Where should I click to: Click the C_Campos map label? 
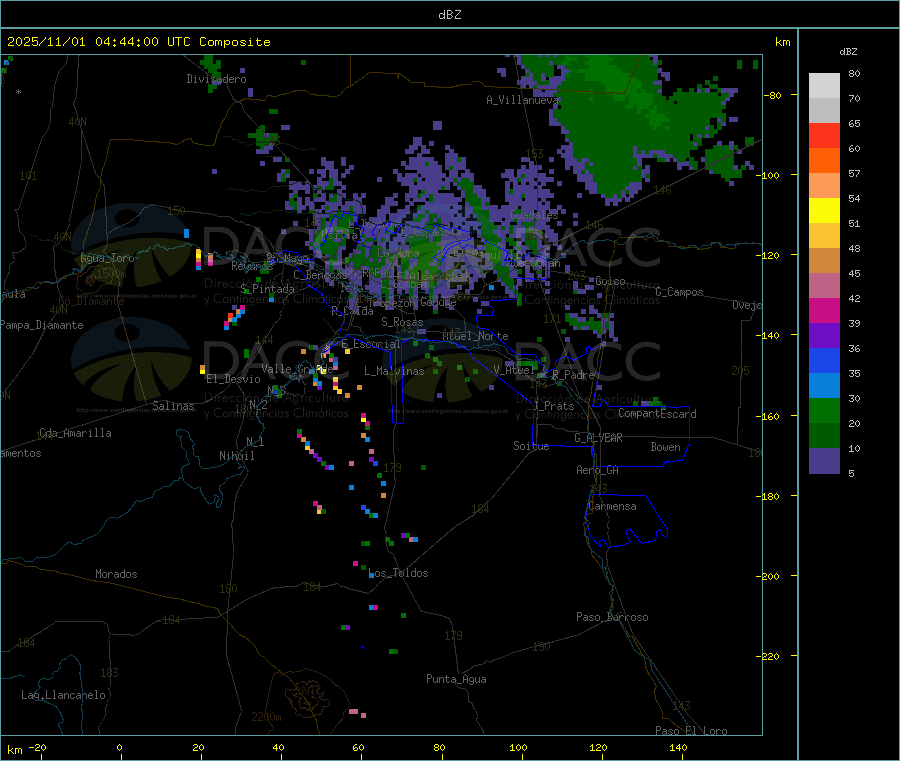tap(679, 292)
